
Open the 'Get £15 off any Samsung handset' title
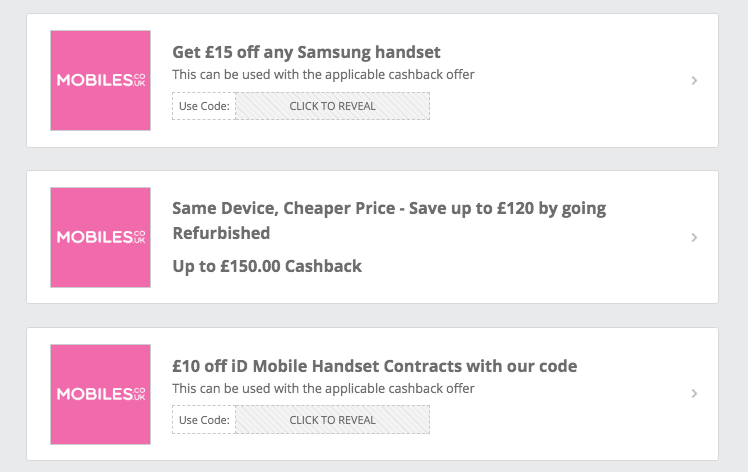coord(306,52)
